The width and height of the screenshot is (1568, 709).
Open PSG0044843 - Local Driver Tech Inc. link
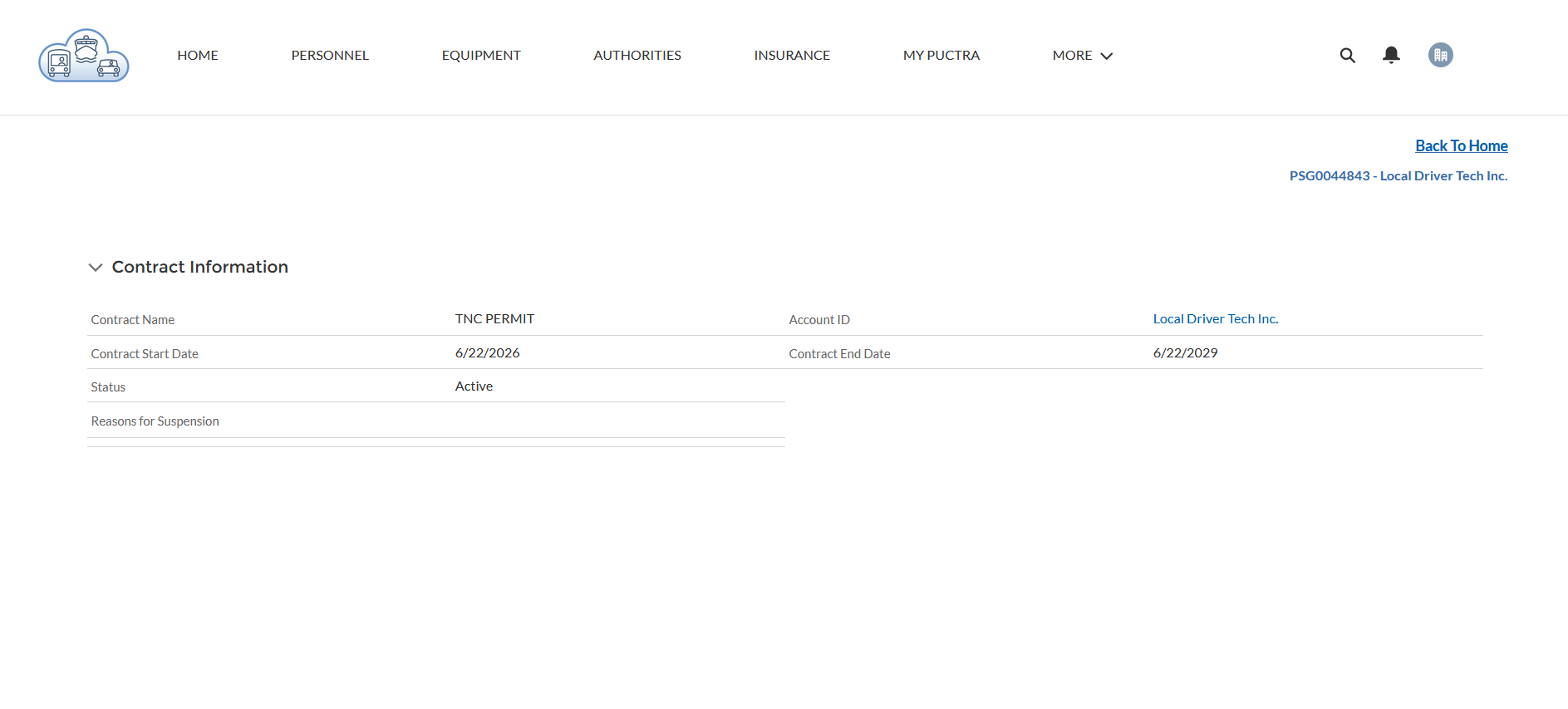pyautogui.click(x=1398, y=176)
